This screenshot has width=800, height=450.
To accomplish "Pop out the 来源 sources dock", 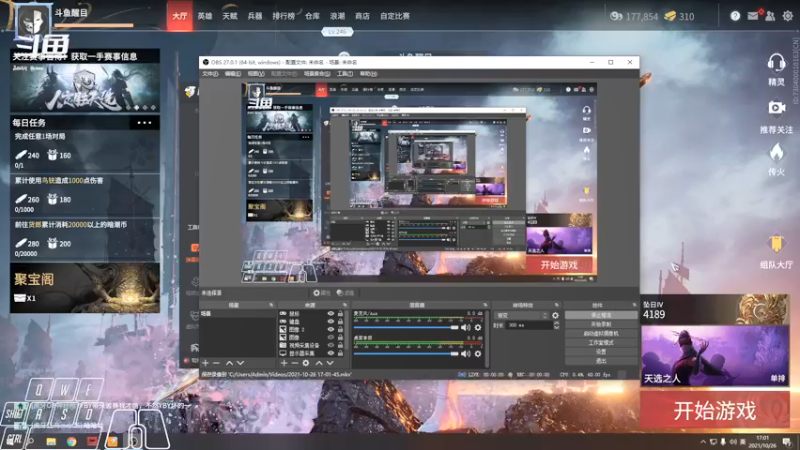I will click(x=345, y=305).
